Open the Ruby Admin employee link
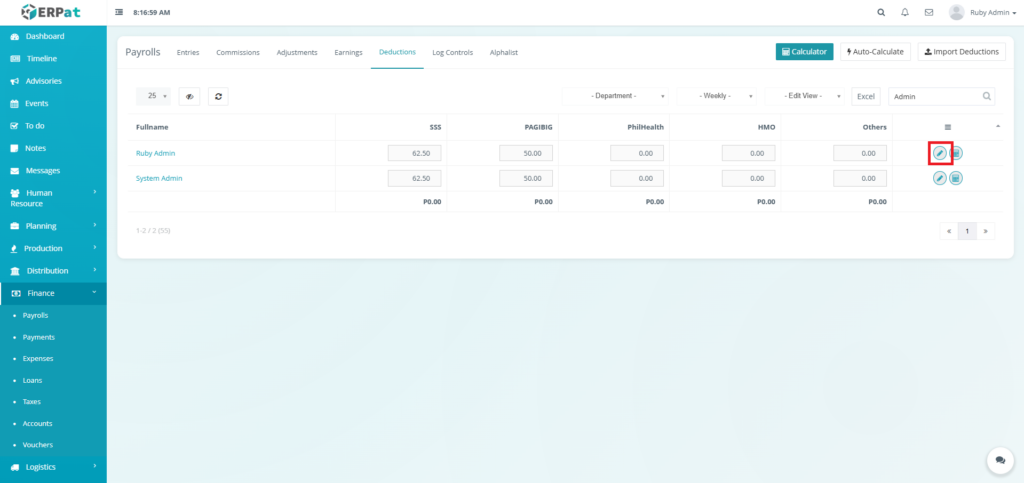 point(156,153)
